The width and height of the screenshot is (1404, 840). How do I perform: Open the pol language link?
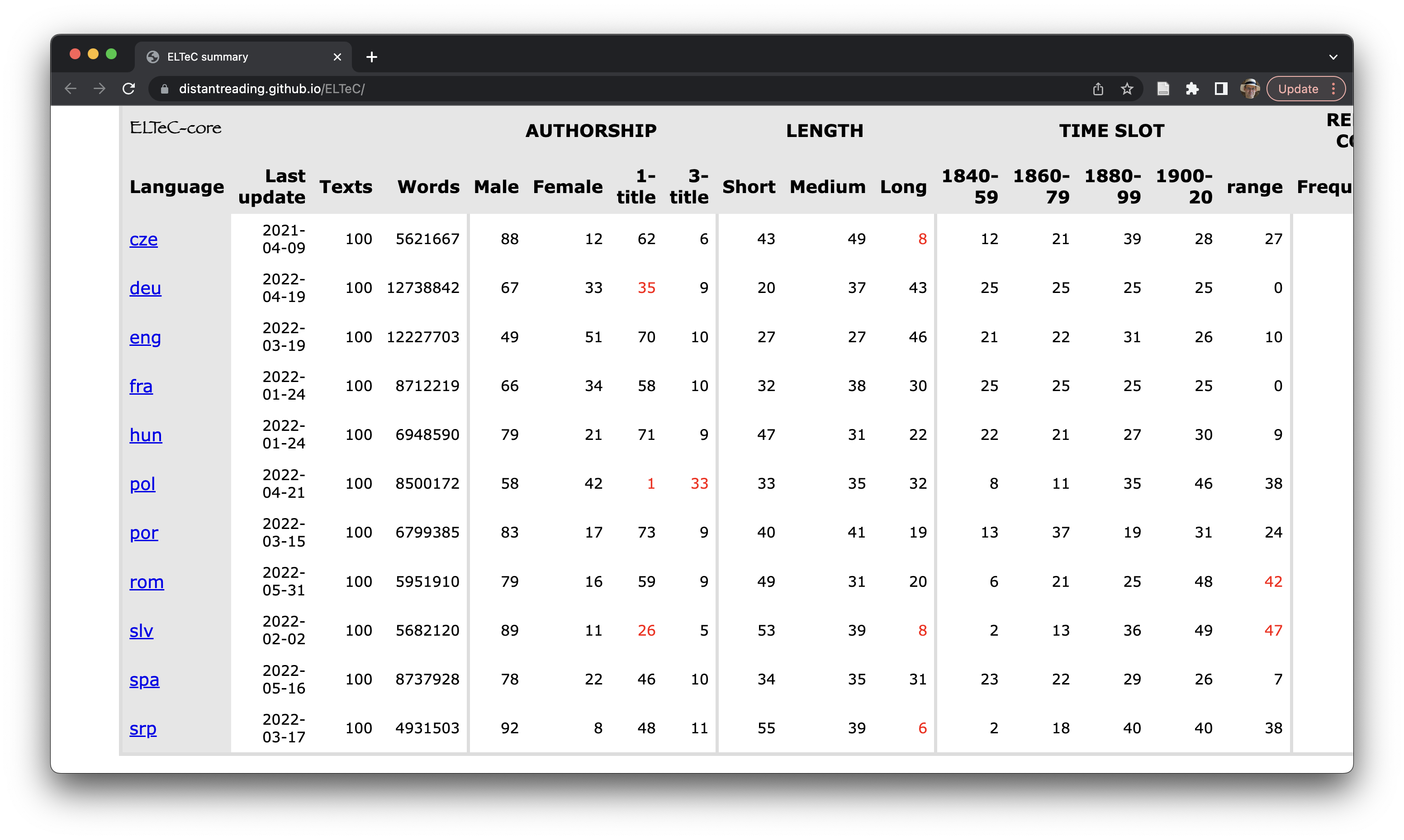(x=142, y=484)
